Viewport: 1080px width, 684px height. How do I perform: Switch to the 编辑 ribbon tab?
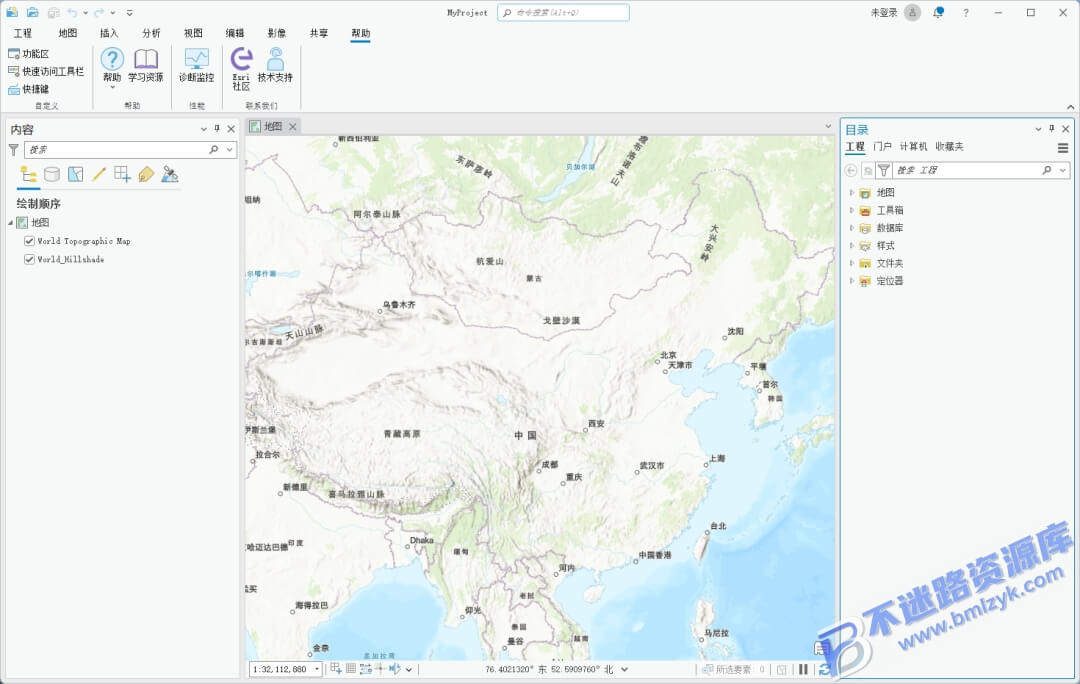(235, 33)
